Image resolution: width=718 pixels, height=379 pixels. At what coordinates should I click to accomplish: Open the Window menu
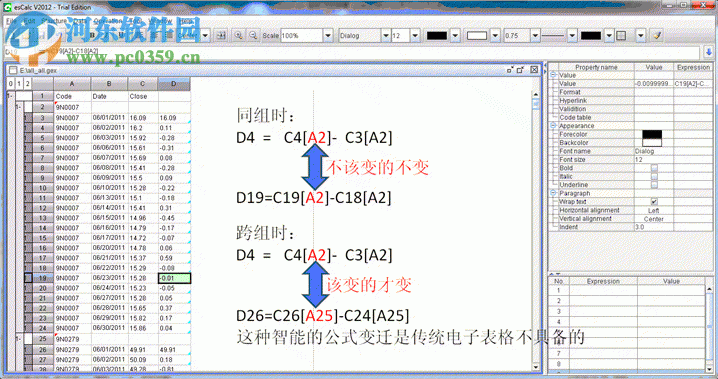click(x=160, y=21)
